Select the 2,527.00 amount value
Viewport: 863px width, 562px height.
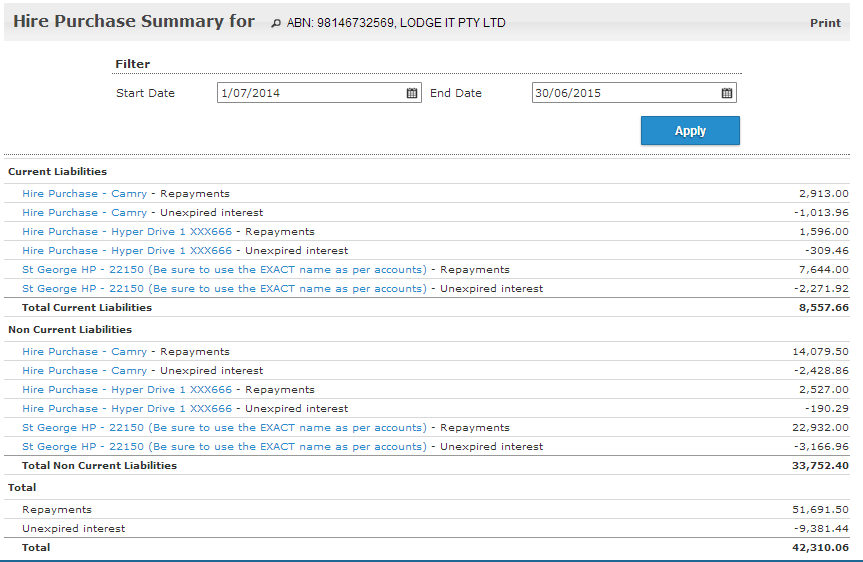(824, 390)
